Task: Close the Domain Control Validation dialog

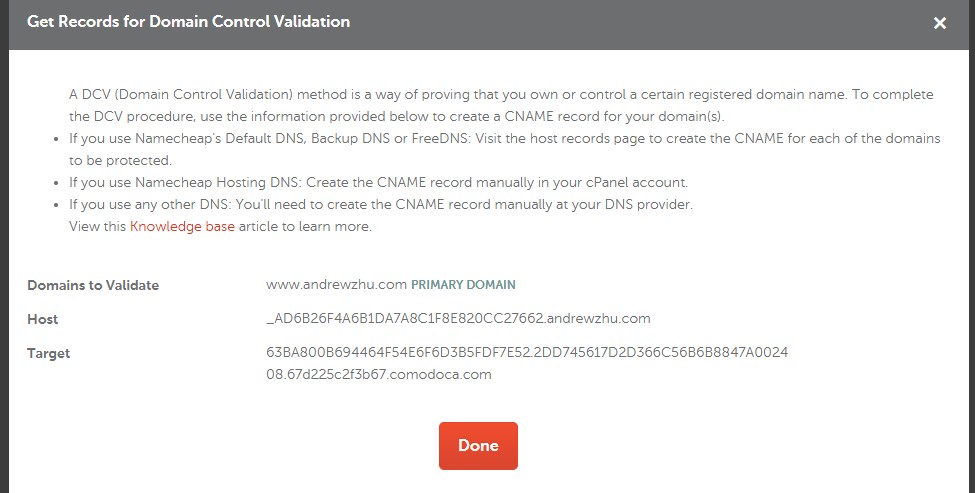Action: (x=939, y=23)
